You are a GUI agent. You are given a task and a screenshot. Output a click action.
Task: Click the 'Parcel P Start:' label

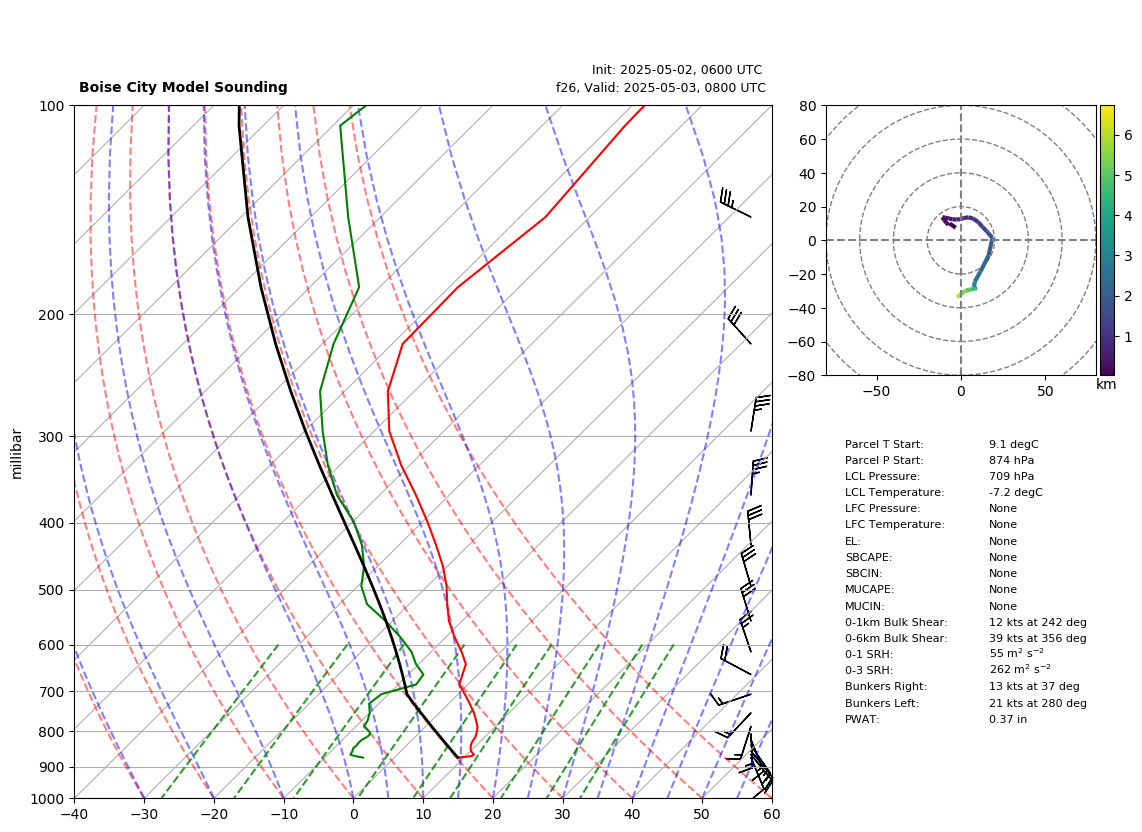884,460
